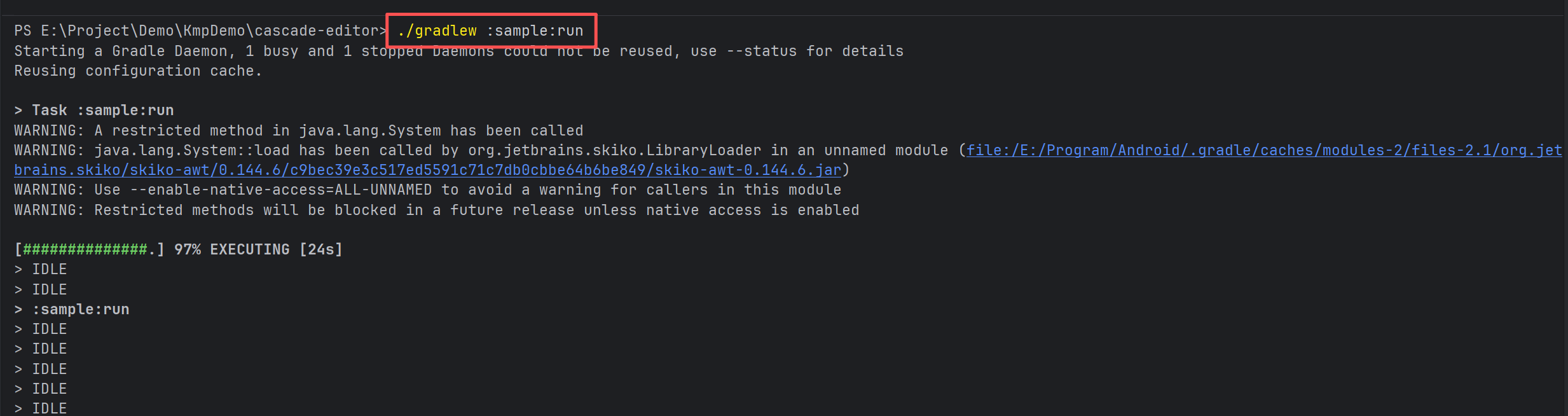Click the first IDLE worker line
The image size is (1568, 416).
click(41, 270)
